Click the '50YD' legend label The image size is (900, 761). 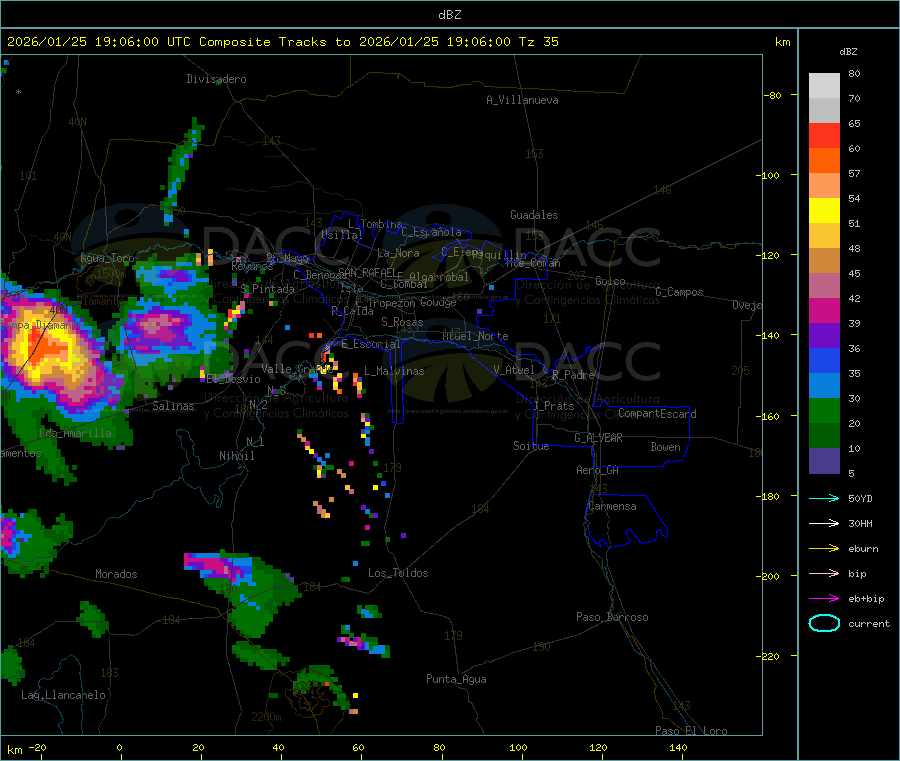click(x=860, y=498)
